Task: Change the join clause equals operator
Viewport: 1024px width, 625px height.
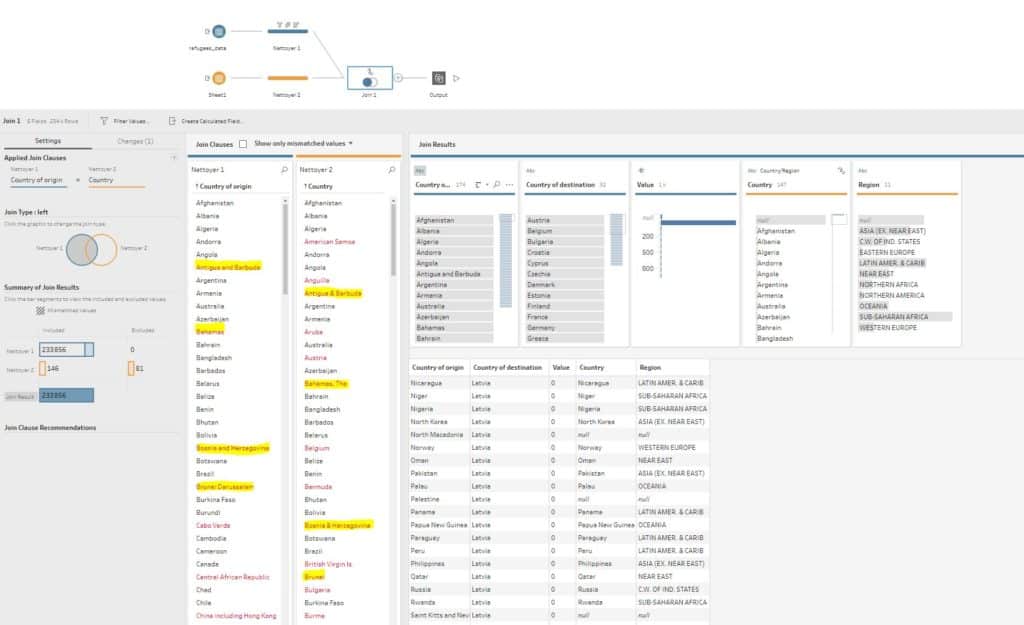Action: coord(78,180)
